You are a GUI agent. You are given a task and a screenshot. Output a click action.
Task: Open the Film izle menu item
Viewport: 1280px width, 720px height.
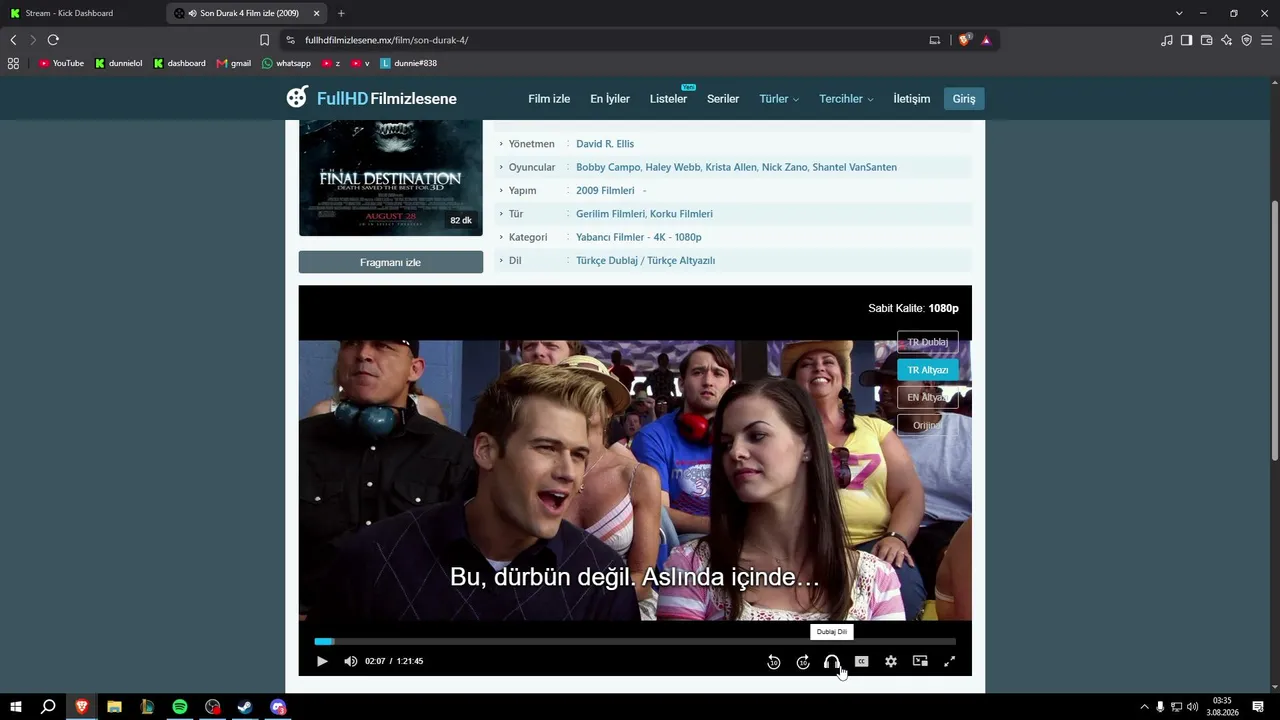(x=549, y=99)
